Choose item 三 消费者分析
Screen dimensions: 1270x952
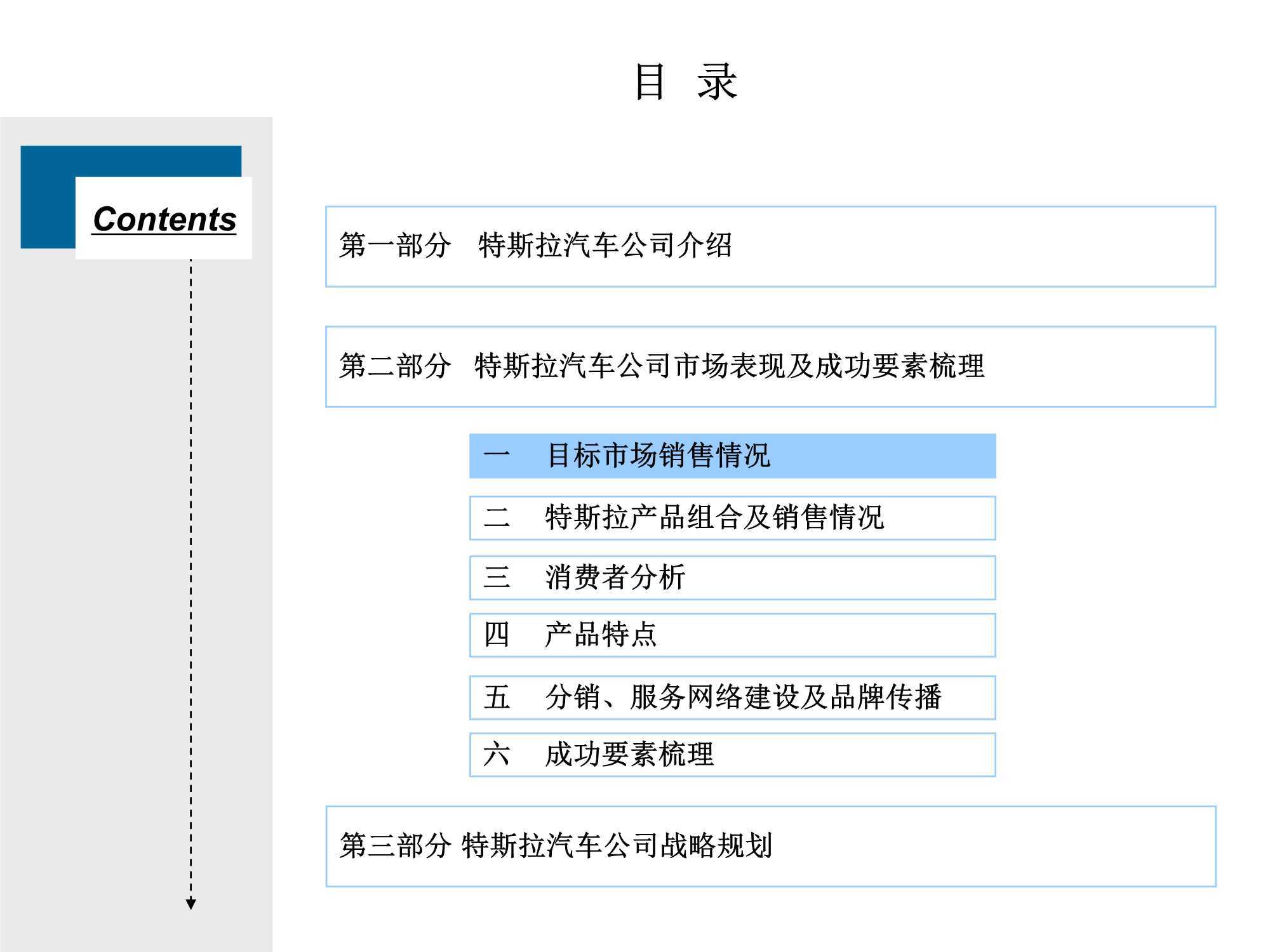(x=732, y=578)
